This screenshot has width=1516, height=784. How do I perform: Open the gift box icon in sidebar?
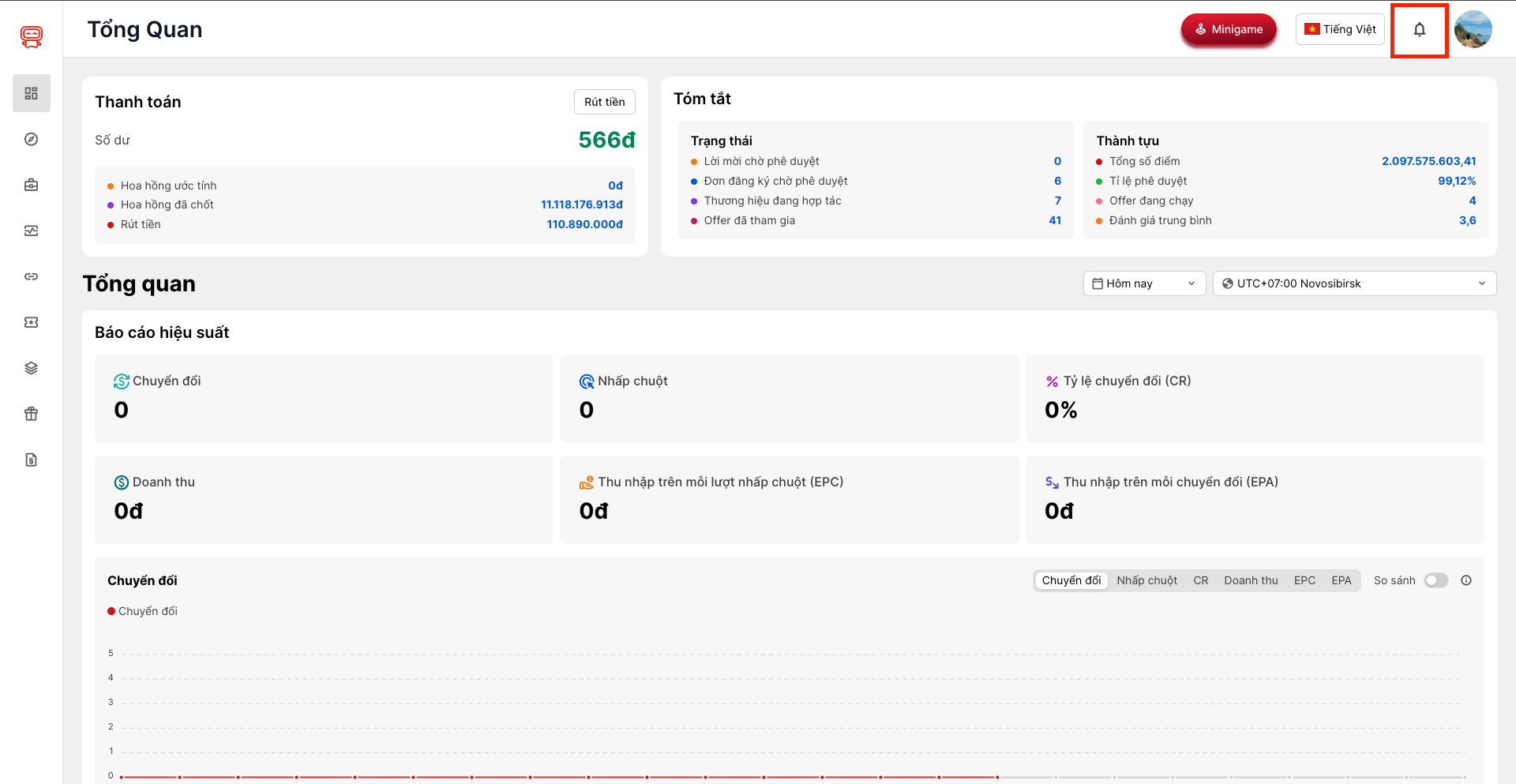(32, 414)
